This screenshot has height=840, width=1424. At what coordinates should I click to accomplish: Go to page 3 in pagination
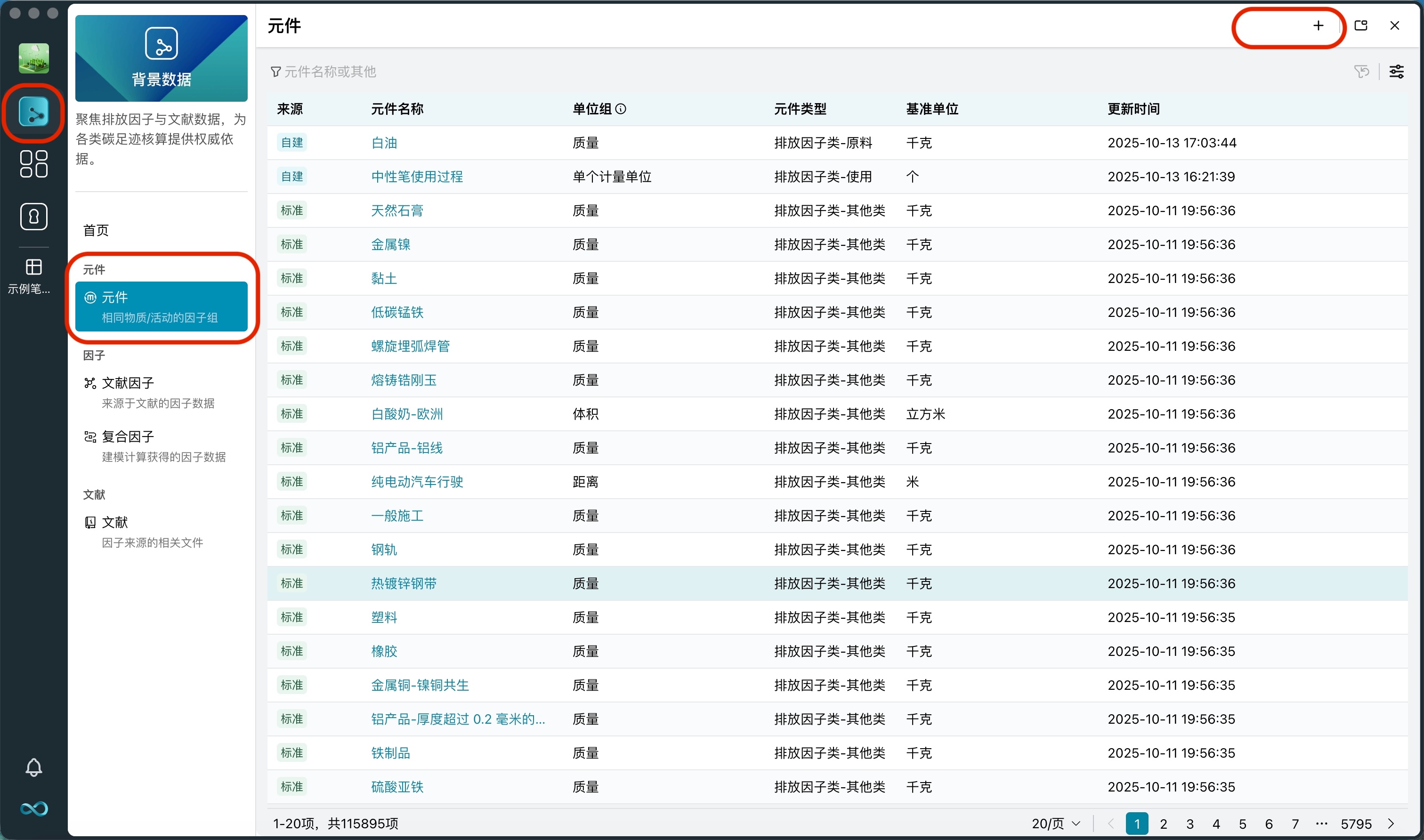click(1189, 823)
